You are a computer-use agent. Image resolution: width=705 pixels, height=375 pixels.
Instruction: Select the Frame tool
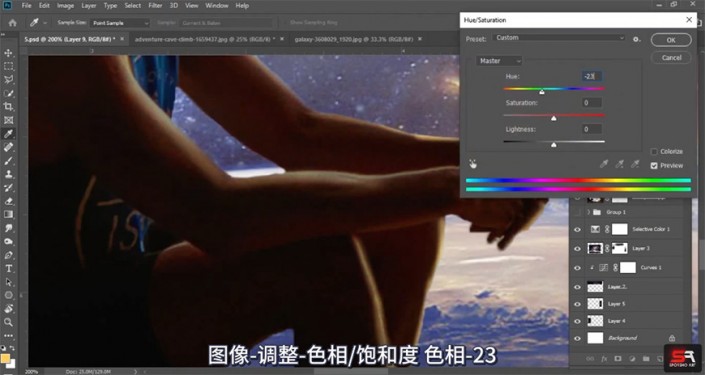[x=8, y=120]
